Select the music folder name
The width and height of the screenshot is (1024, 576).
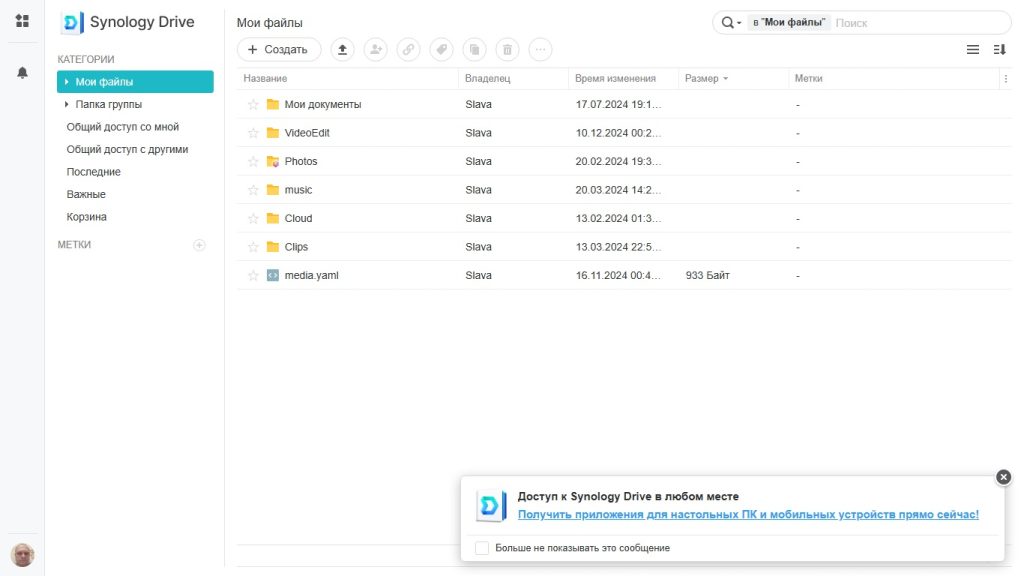coord(298,190)
